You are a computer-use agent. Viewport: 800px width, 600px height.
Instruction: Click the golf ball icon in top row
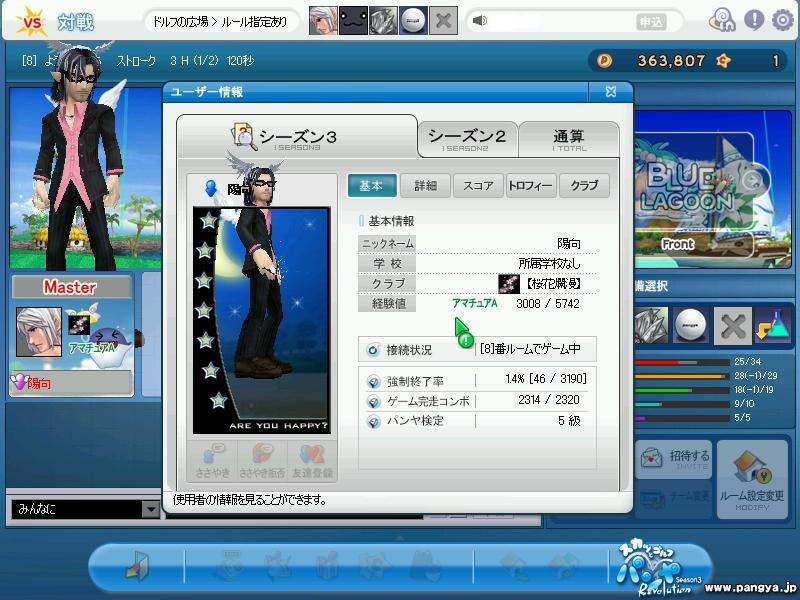(413, 21)
